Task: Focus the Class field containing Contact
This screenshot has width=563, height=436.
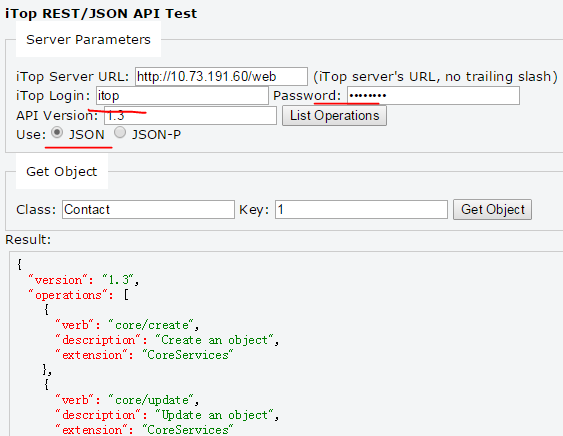Action: pyautogui.click(x=148, y=209)
